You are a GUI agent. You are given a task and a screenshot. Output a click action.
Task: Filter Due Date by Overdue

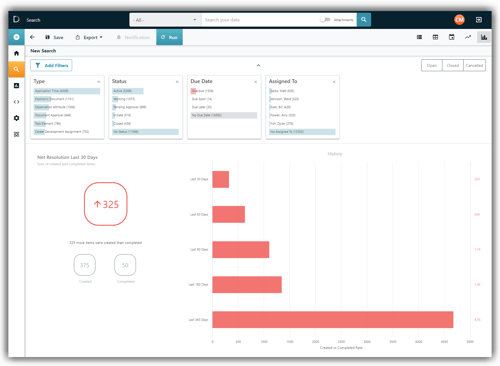(224, 91)
